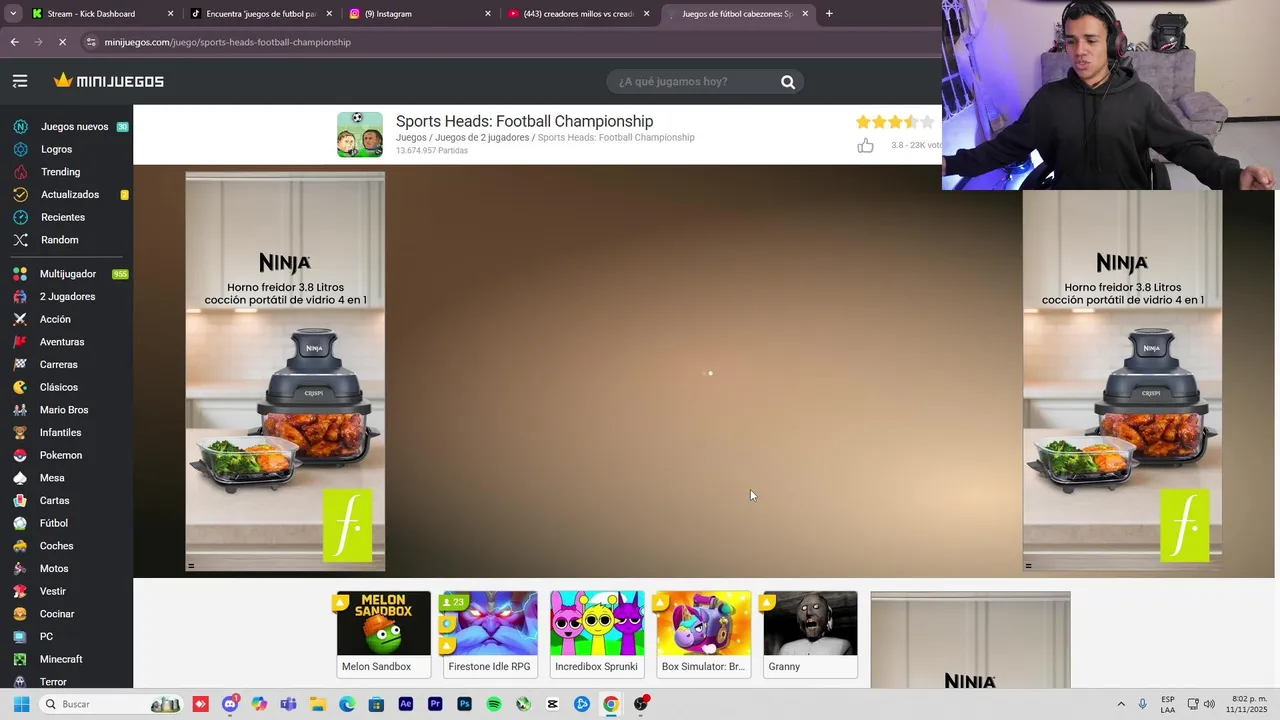Click Juegos de 2 jugadores breadcrumb

[482, 138]
